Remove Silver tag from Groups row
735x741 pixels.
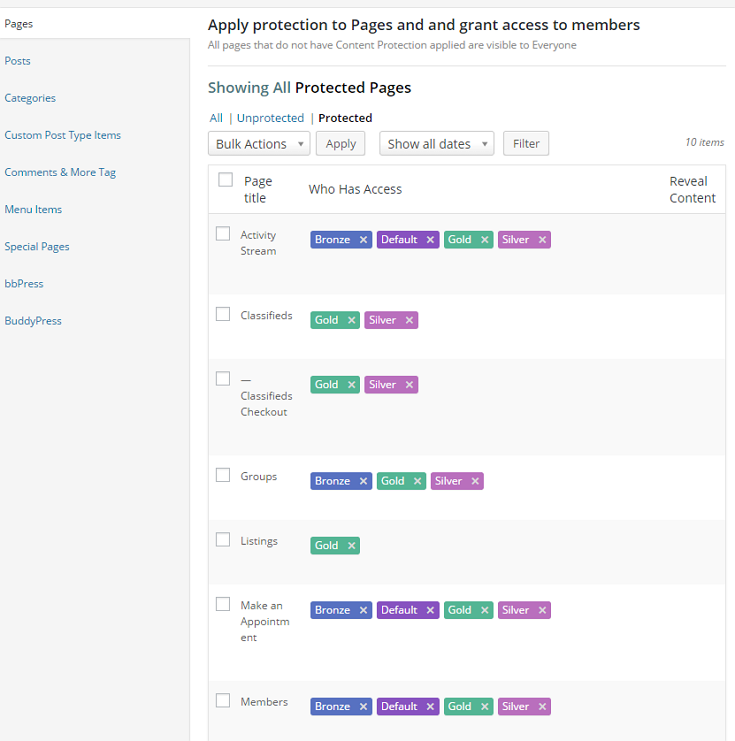475,481
